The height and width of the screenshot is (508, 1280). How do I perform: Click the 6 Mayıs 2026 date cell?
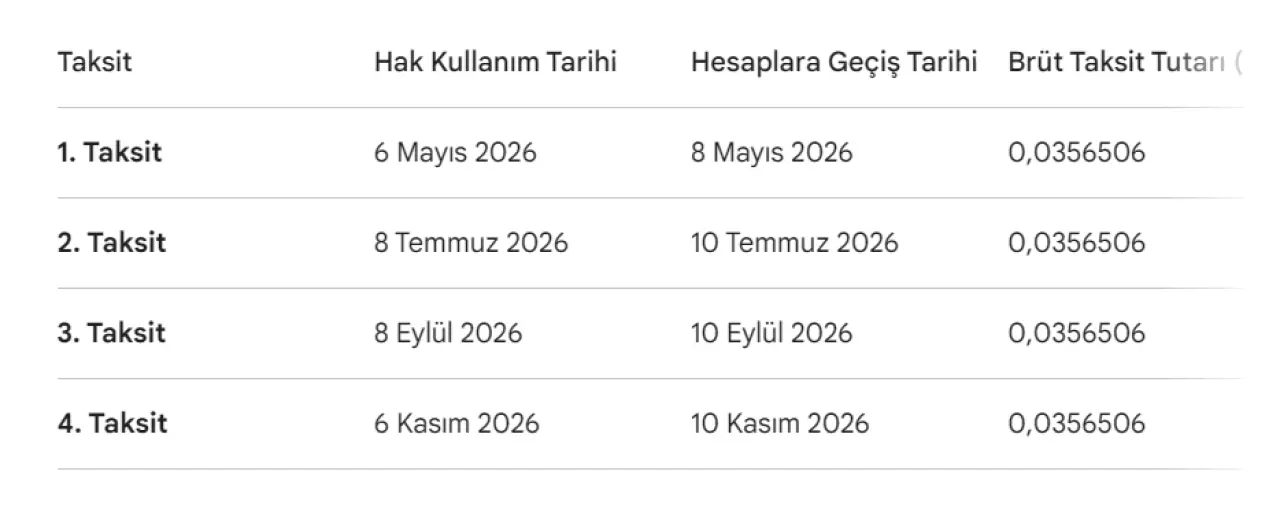(455, 153)
